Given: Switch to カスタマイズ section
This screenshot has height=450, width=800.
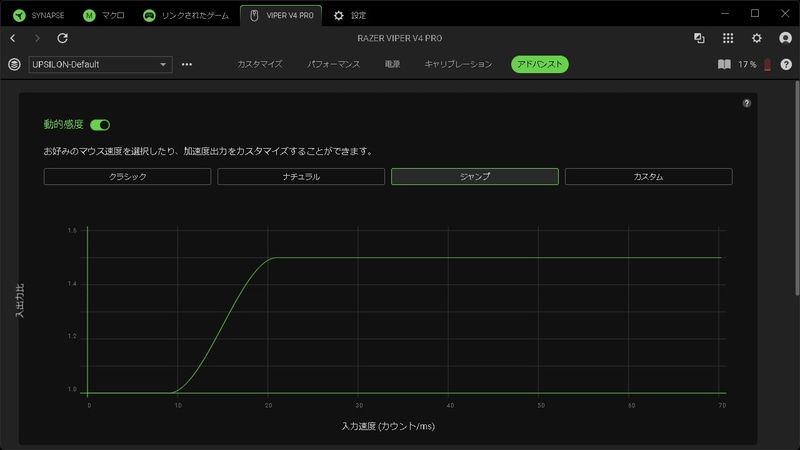Looking at the screenshot, I should (260, 64).
